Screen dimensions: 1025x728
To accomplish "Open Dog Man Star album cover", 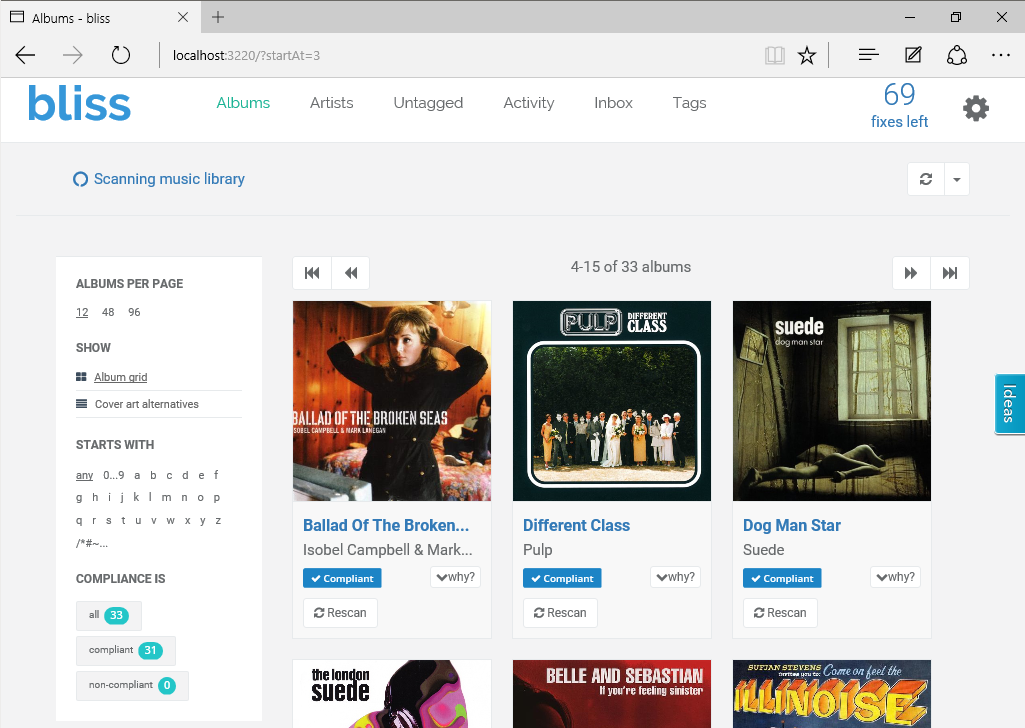I will pyautogui.click(x=832, y=401).
